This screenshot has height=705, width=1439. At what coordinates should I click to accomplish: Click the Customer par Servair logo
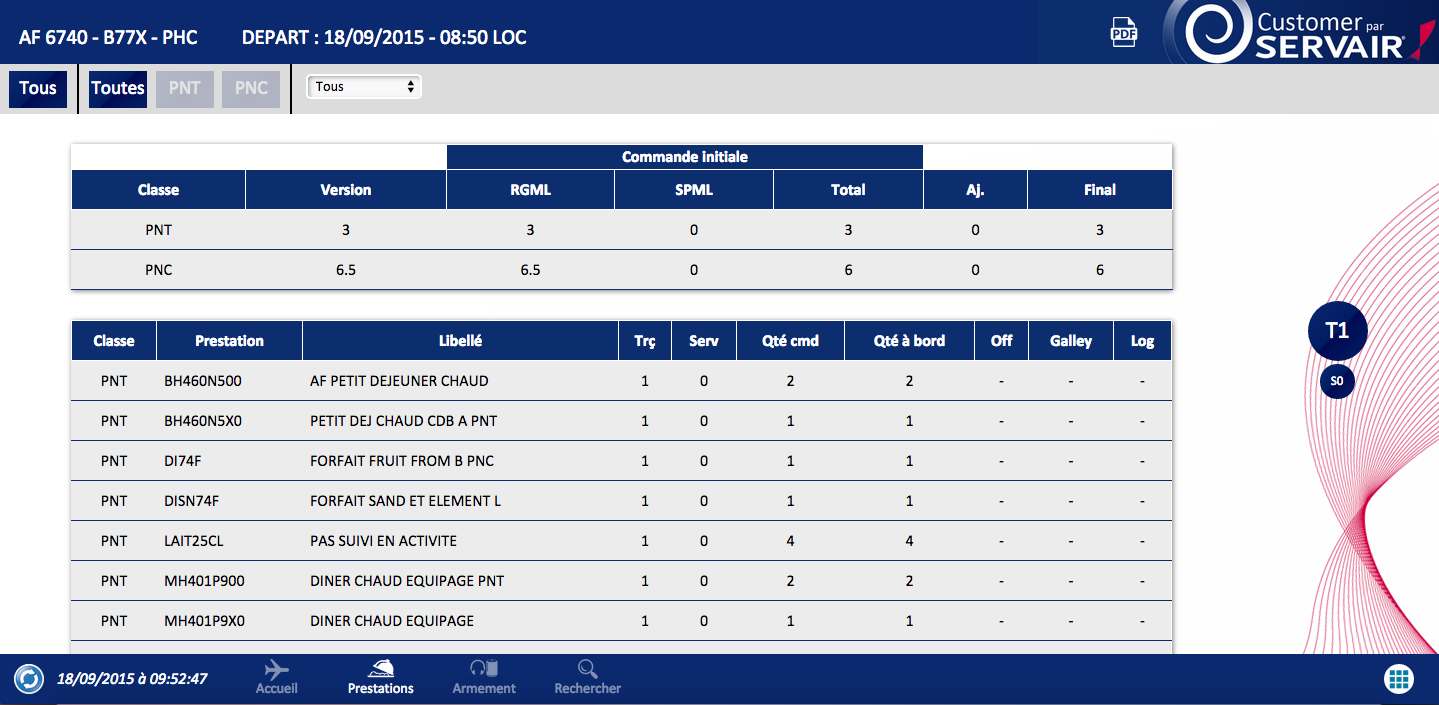pos(1299,33)
